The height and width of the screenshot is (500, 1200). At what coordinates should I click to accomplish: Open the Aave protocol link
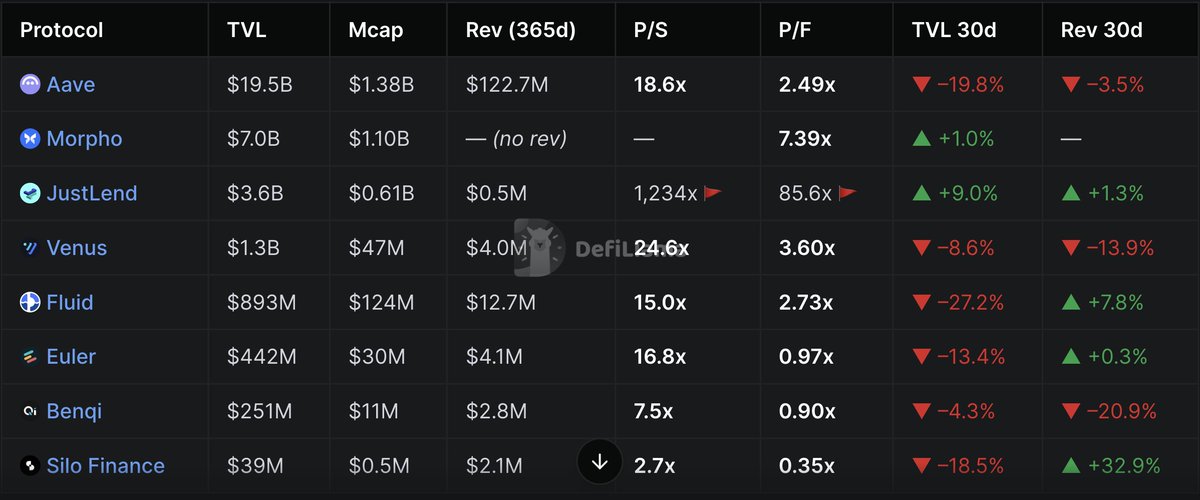(x=71, y=85)
